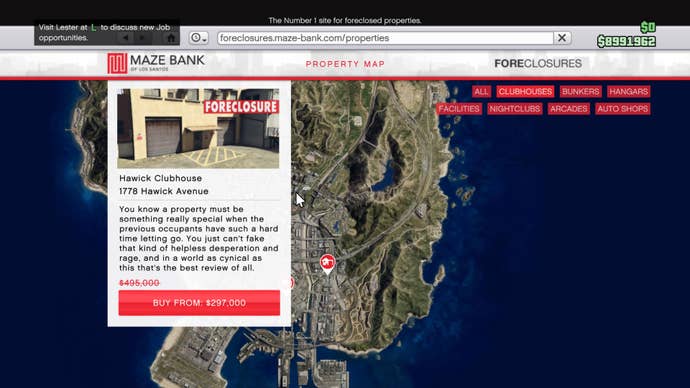Filter map by ALL properties
The image size is (690, 388).
[481, 92]
